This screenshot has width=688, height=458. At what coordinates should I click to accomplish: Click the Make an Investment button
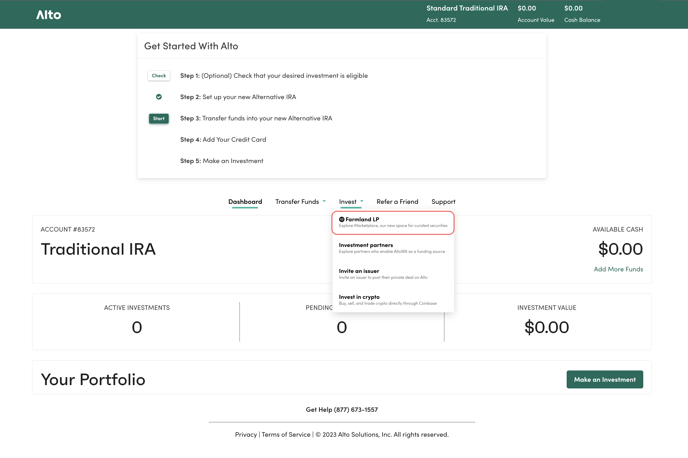click(605, 379)
